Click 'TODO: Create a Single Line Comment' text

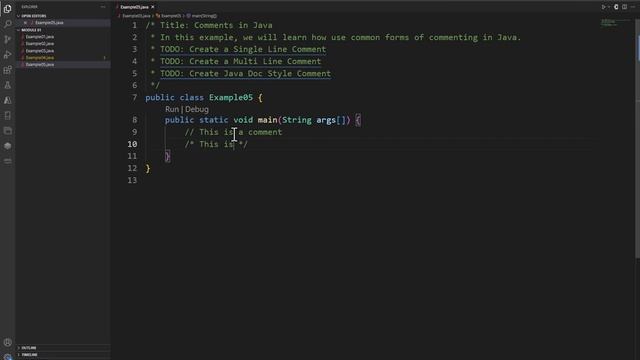pyautogui.click(x=243, y=49)
